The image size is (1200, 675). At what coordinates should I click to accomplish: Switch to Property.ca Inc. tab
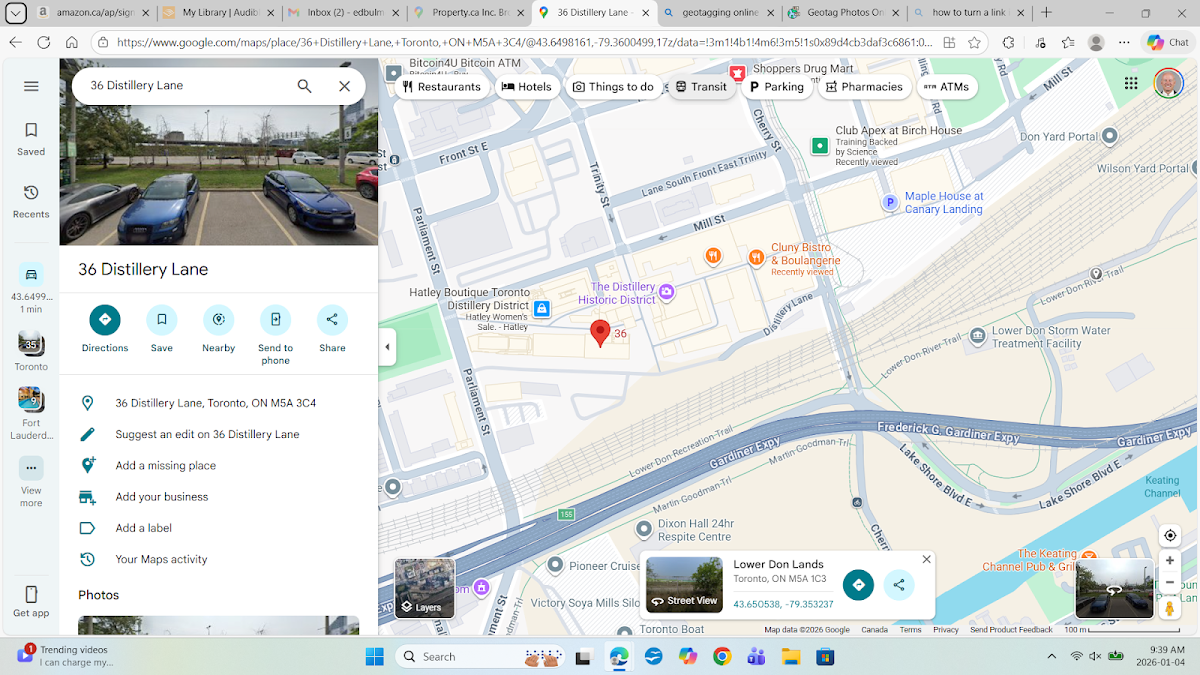[x=467, y=13]
